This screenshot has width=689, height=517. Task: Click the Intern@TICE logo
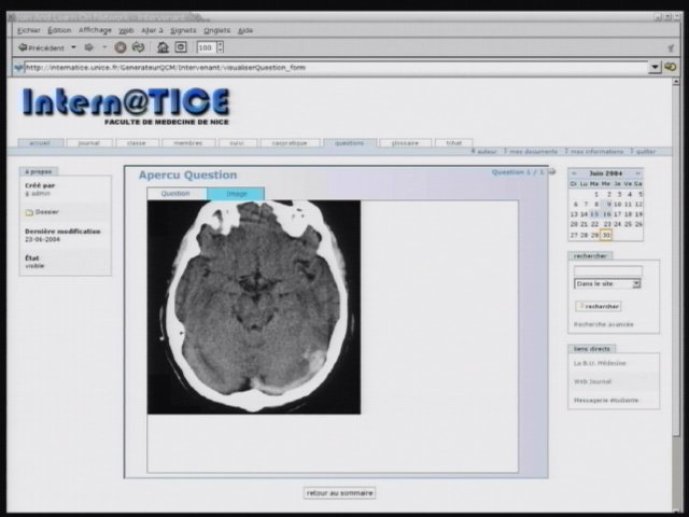tap(126, 106)
